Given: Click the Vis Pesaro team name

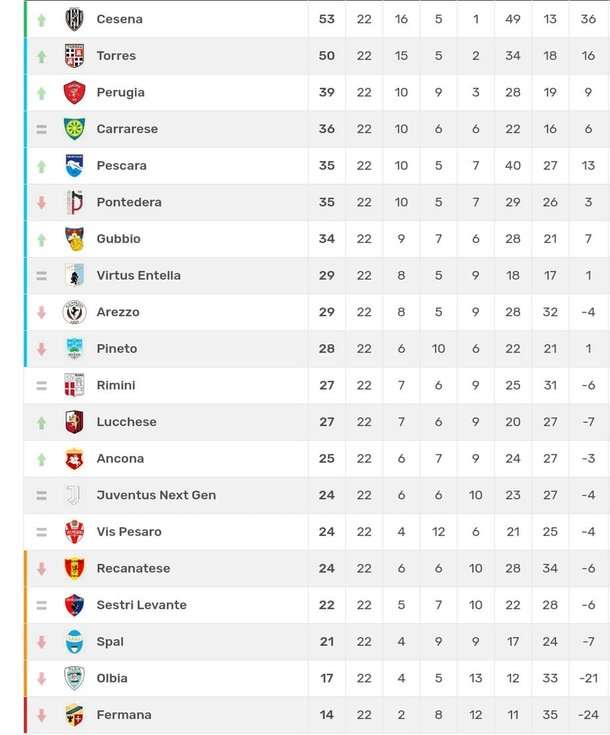Looking at the screenshot, I should 129,532.
